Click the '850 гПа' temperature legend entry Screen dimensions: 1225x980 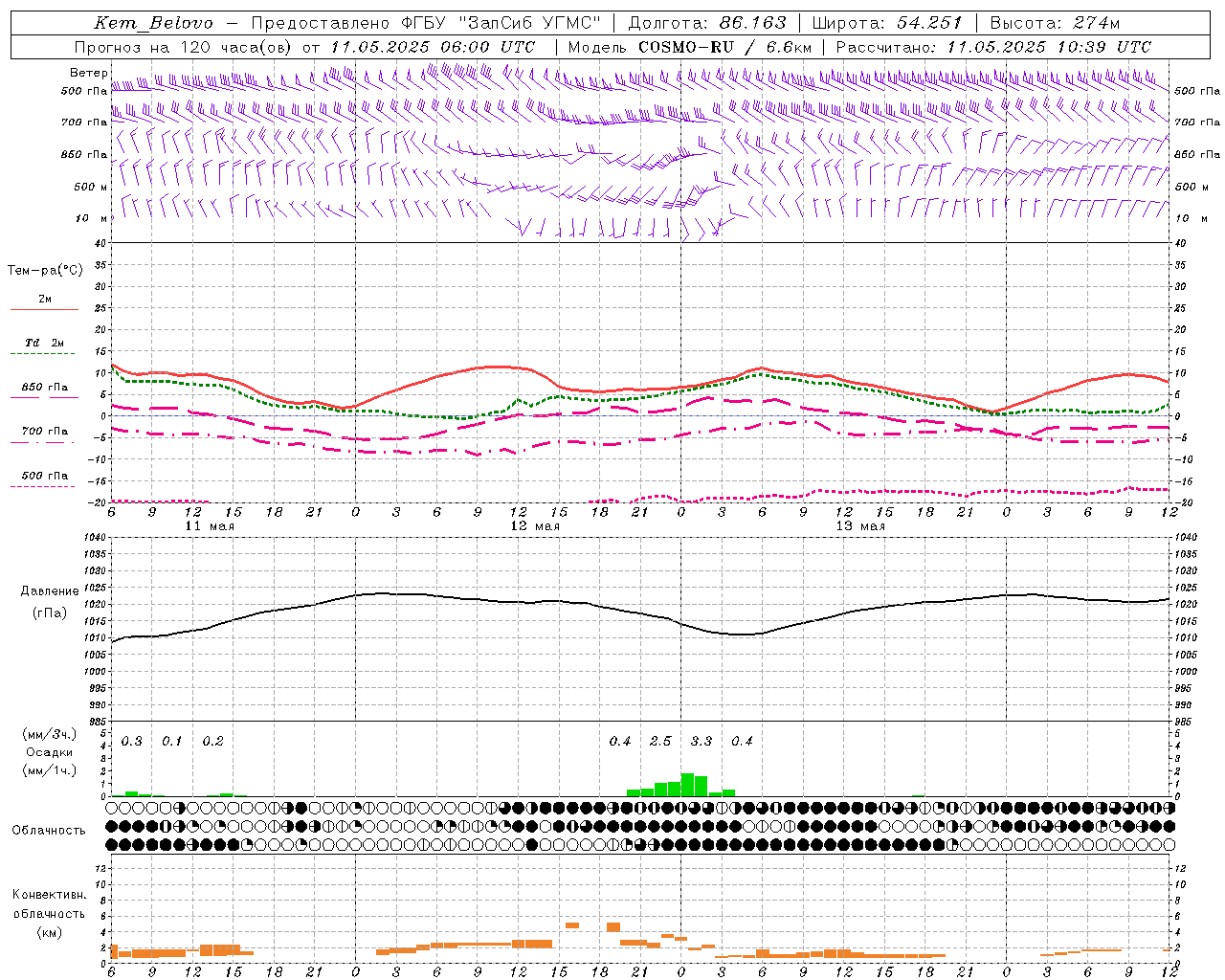pyautogui.click(x=44, y=388)
